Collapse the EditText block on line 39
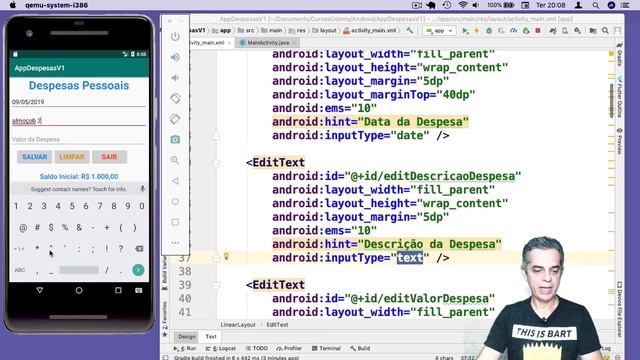The width and height of the screenshot is (640, 360). pyautogui.click(x=216, y=285)
